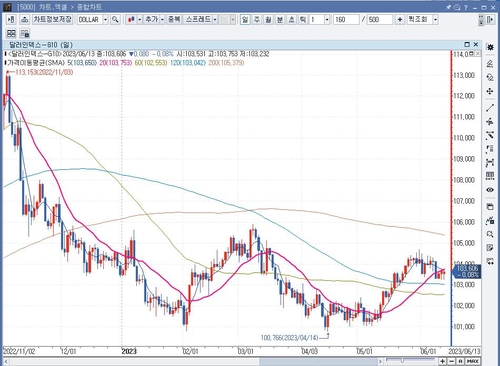Image resolution: width=500 pixels, height=366 pixels.
Task: Select minute period 분 toggle
Action: point(280,20)
